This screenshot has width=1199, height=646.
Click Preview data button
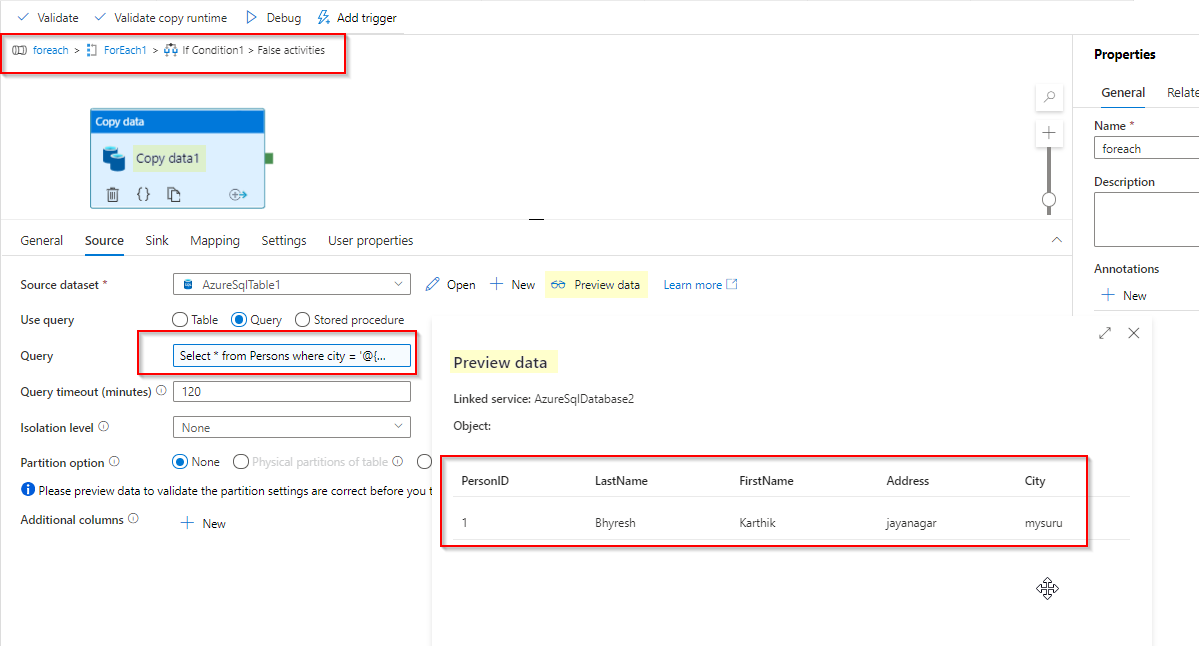[596, 284]
